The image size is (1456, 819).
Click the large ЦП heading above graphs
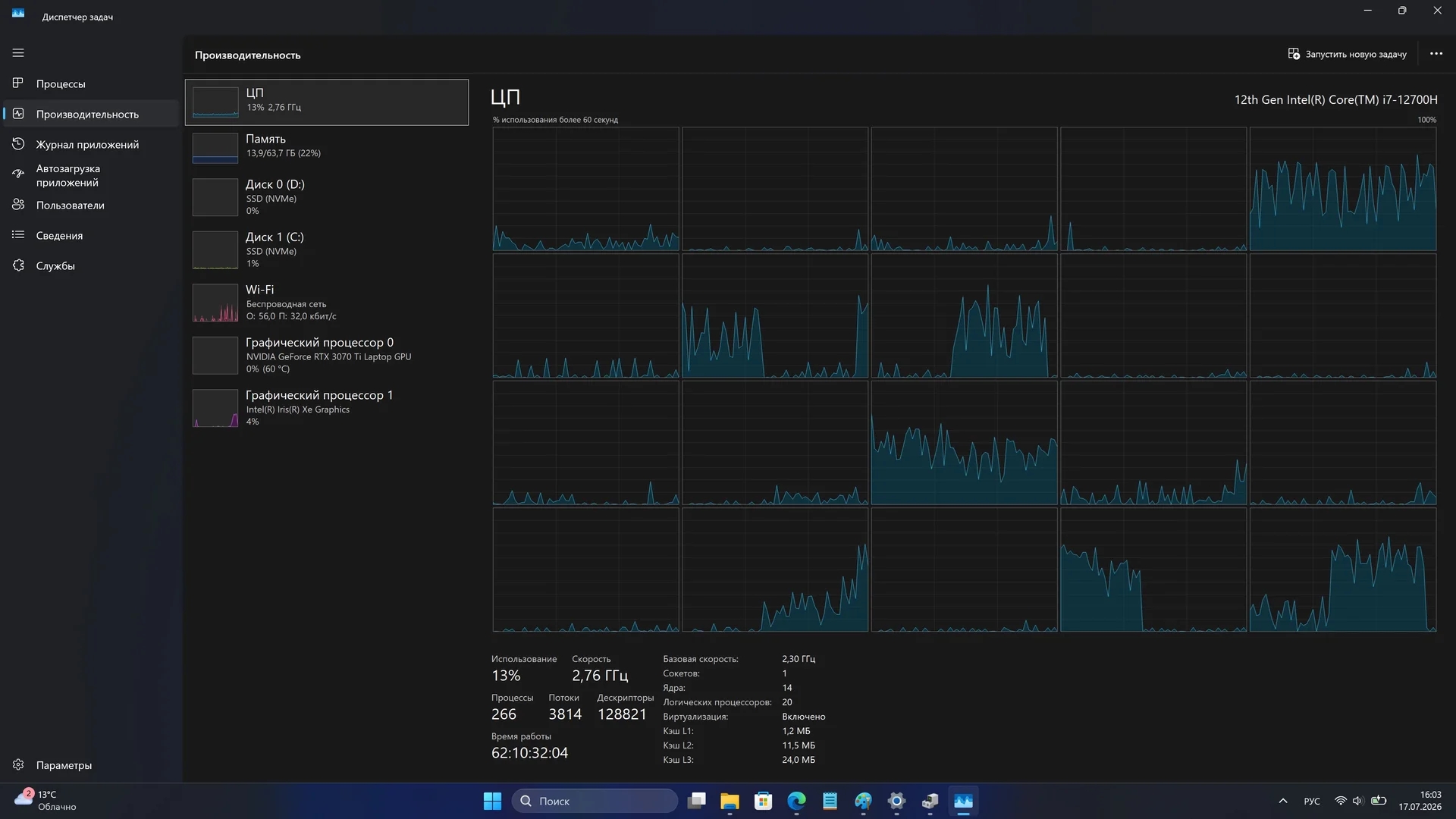pos(505,97)
